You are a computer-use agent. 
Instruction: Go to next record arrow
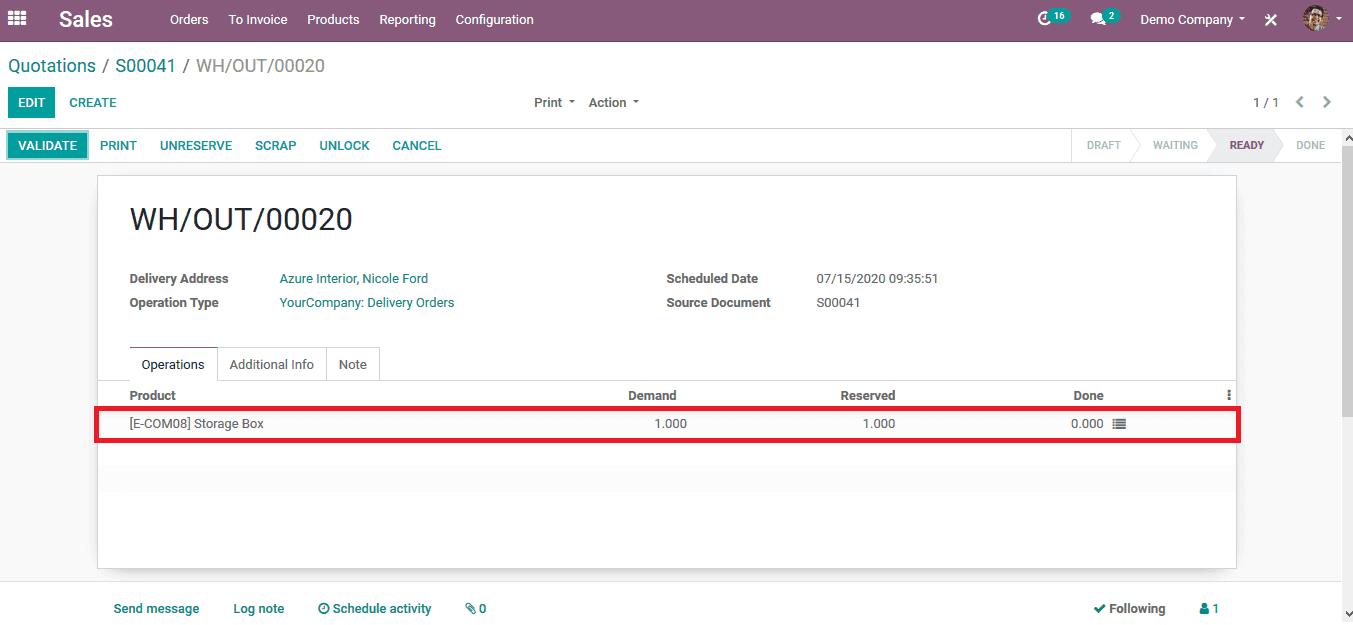[x=1327, y=102]
